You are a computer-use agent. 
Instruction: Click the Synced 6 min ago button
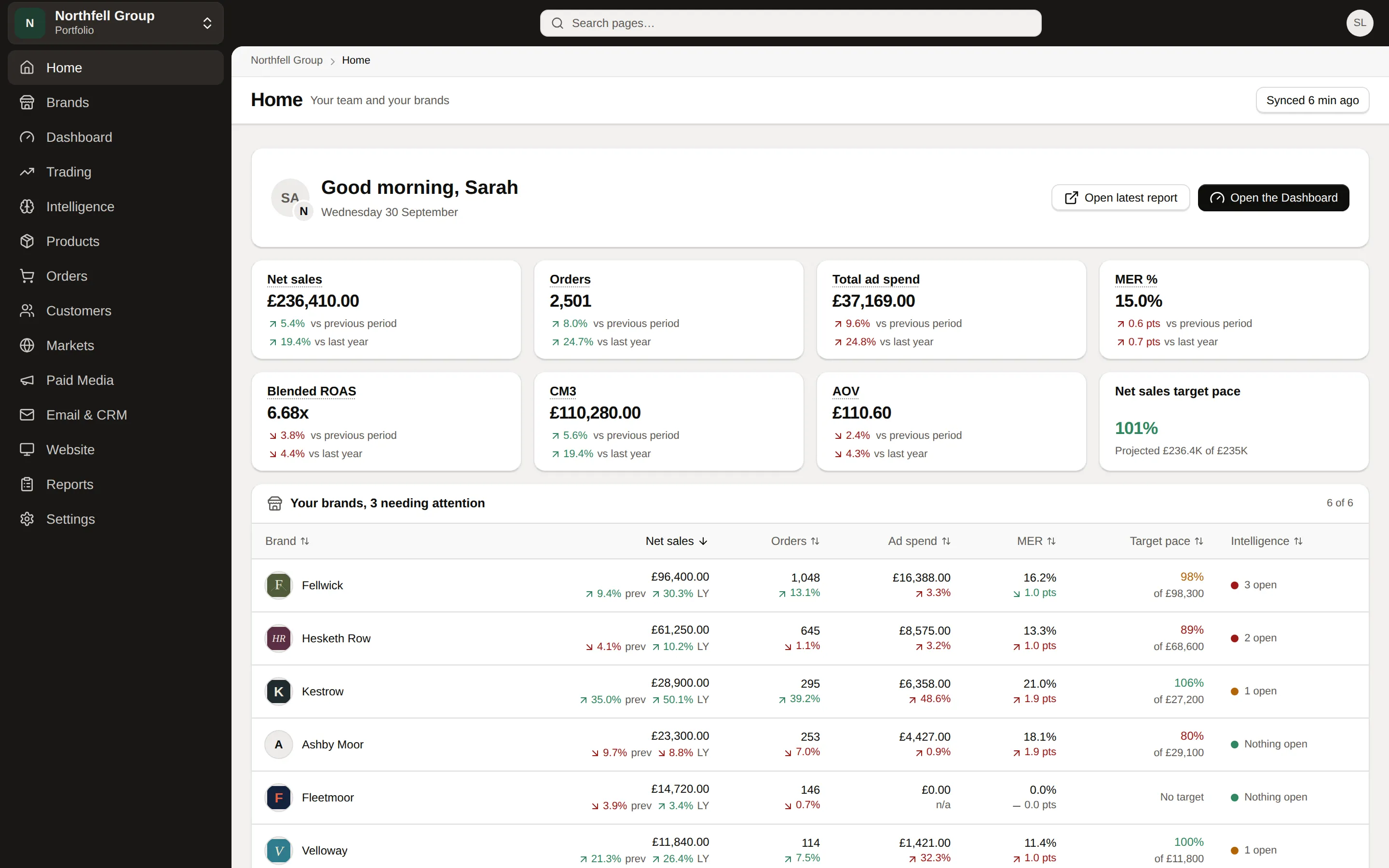point(1312,100)
